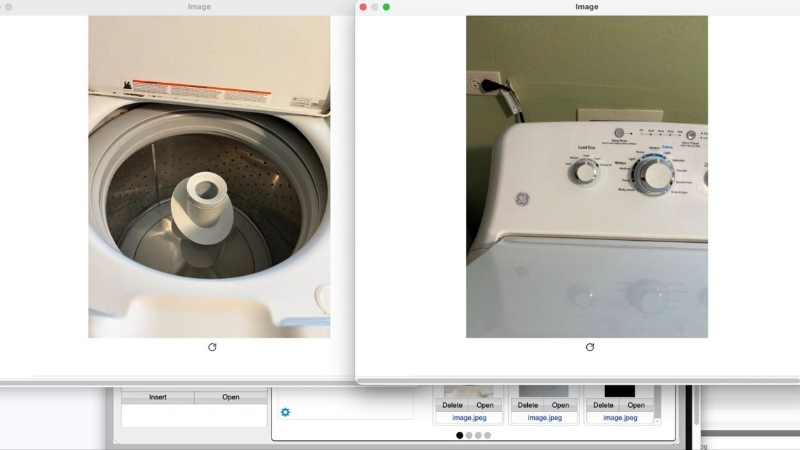The image size is (800, 450).
Task: Delete the first image.jpeg attachment
Action: [x=452, y=405]
